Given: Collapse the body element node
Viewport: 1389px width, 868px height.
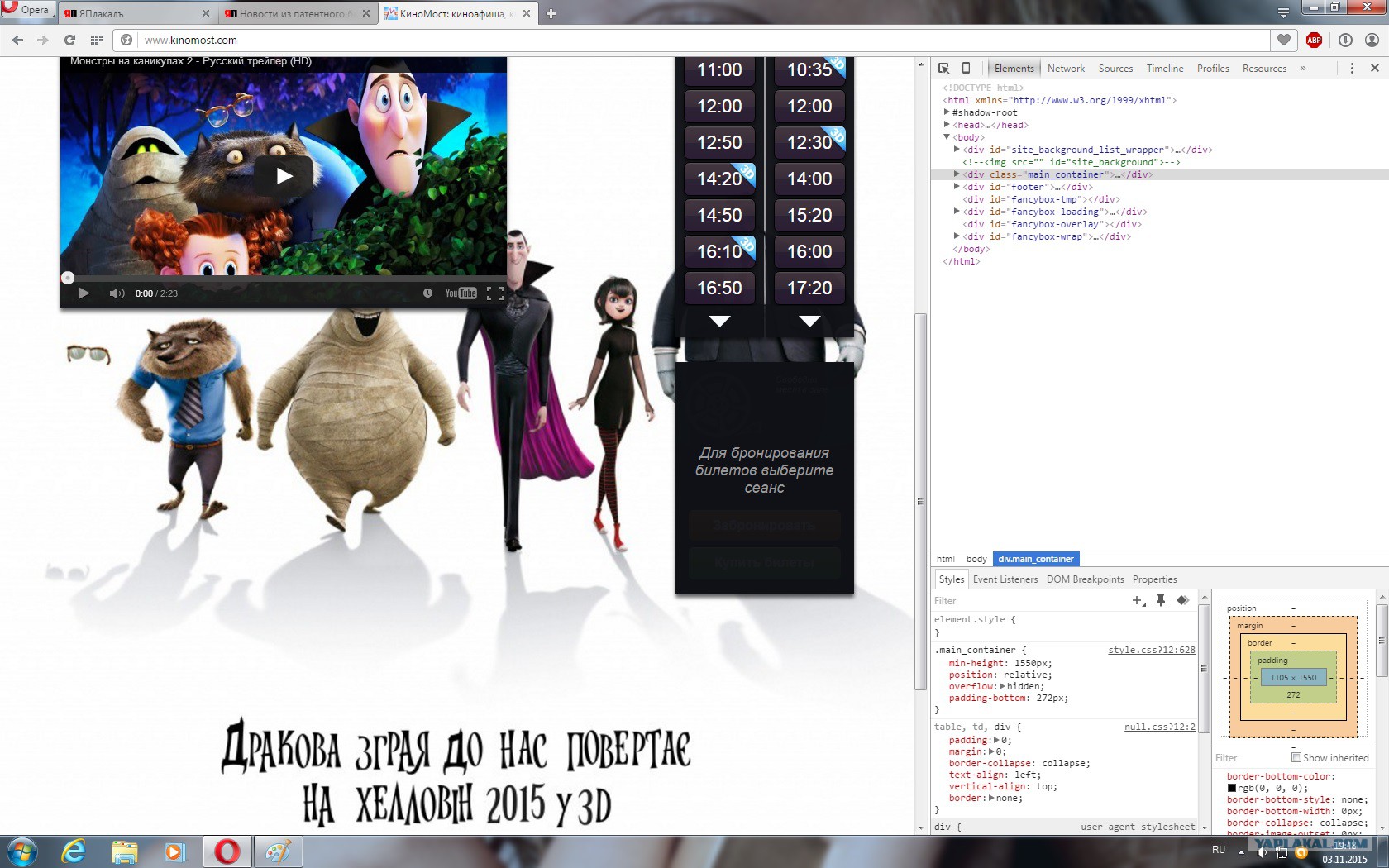Looking at the screenshot, I should 947,137.
